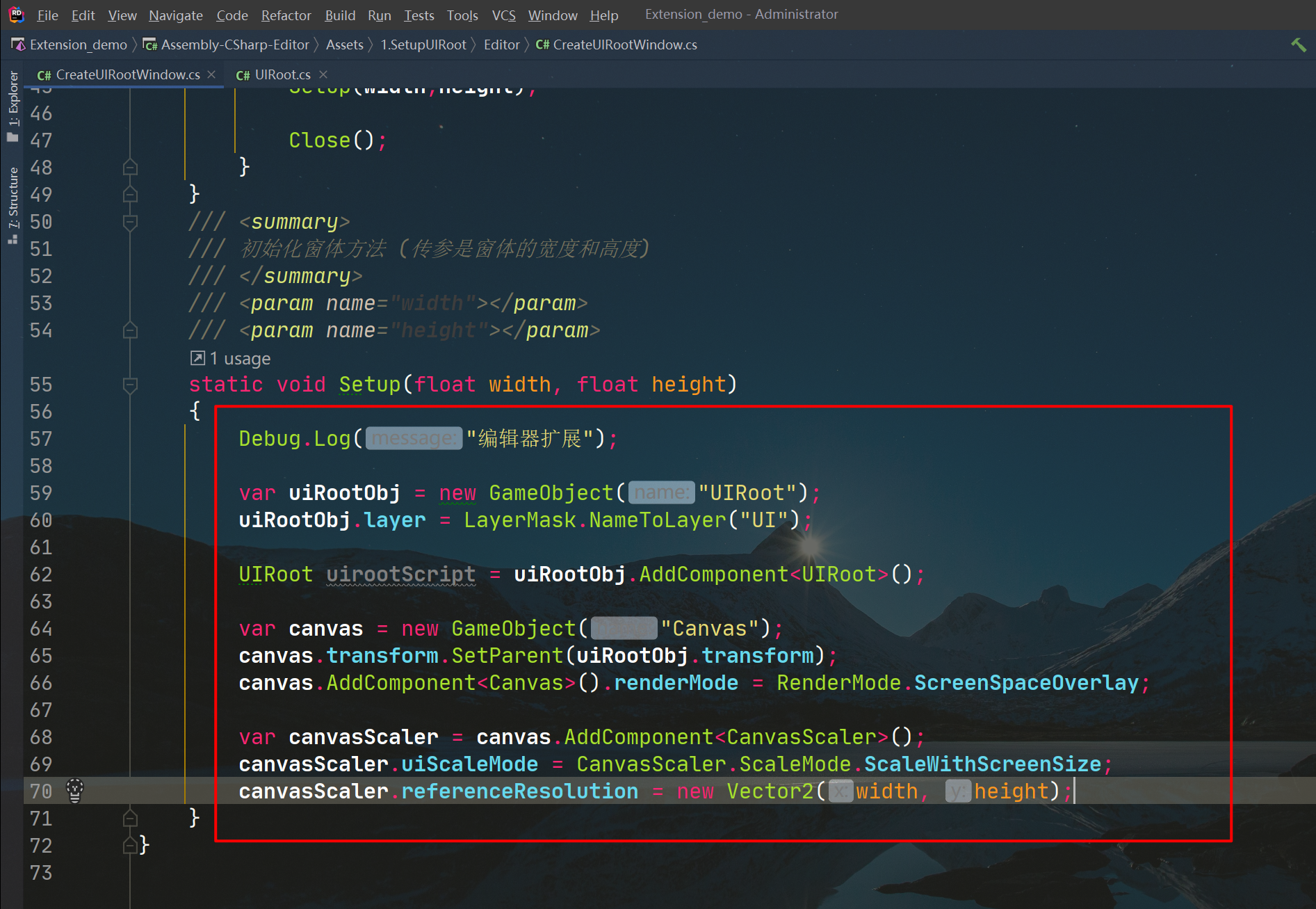Open the Code menu
The height and width of the screenshot is (909, 1316).
tap(232, 15)
